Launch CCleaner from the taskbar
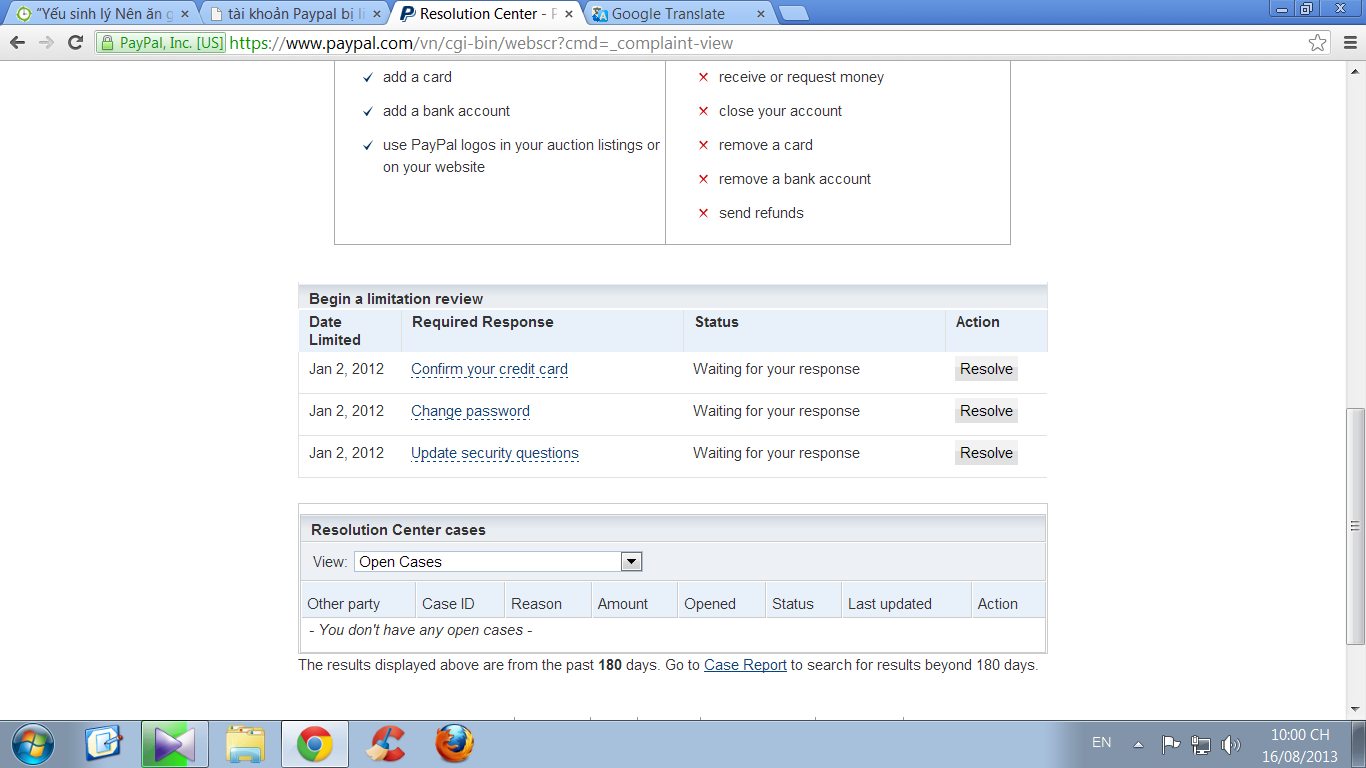Screen dimensions: 1366x768 [x=385, y=744]
